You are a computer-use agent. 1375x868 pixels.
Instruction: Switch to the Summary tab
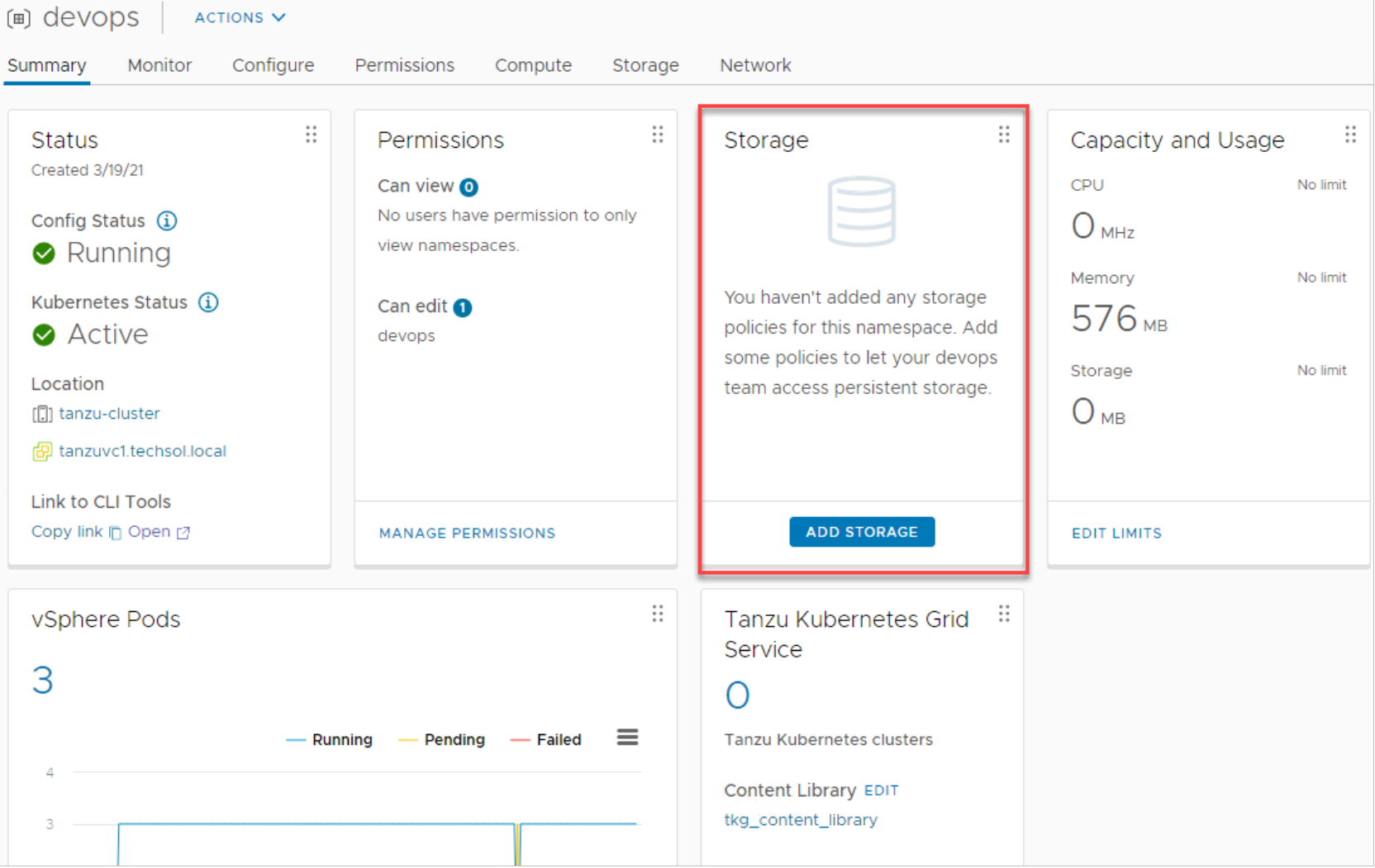(x=47, y=65)
